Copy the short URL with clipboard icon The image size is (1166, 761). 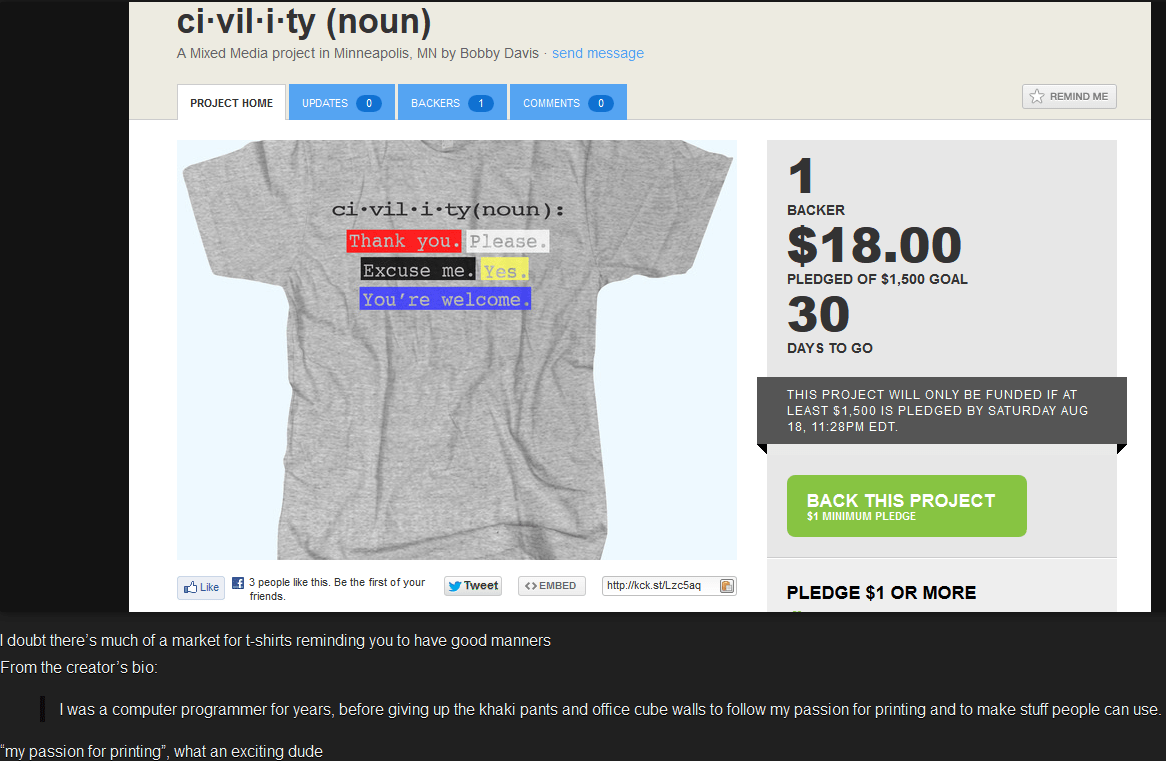(x=727, y=586)
